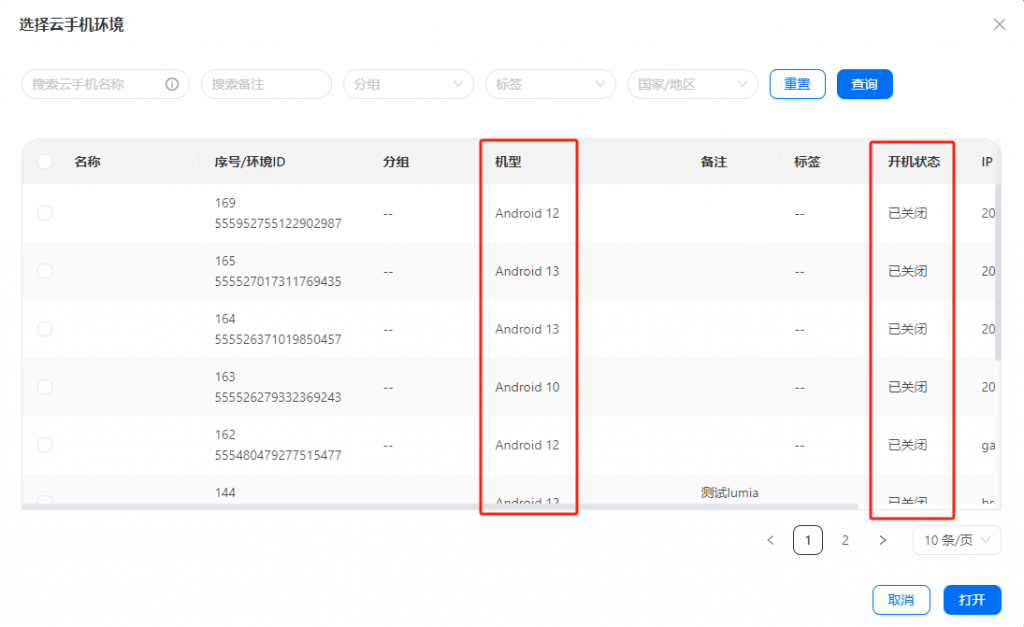Select page 1 in pagination
The width and height of the screenshot is (1024, 627).
coord(808,540)
